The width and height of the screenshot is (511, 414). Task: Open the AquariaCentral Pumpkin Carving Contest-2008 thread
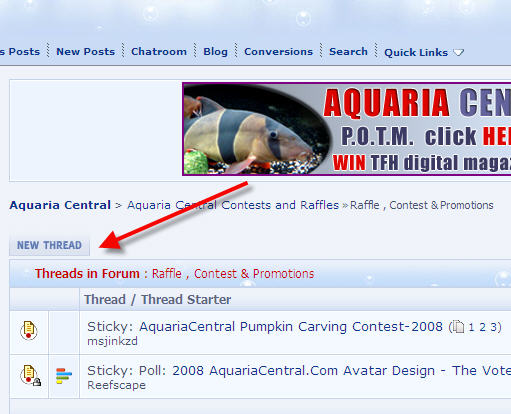point(291,327)
